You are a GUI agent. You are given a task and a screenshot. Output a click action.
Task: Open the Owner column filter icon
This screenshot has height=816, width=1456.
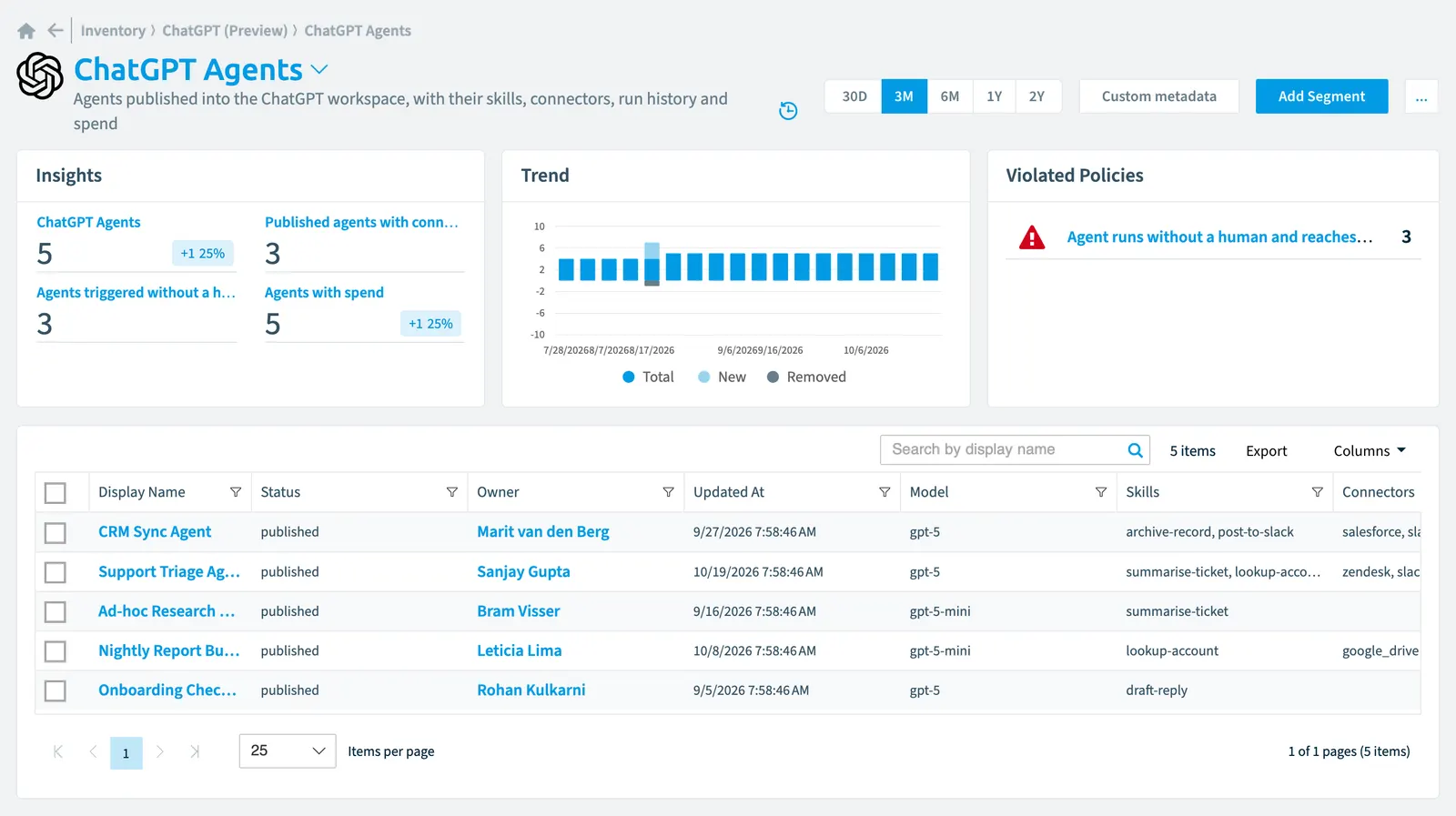click(668, 492)
